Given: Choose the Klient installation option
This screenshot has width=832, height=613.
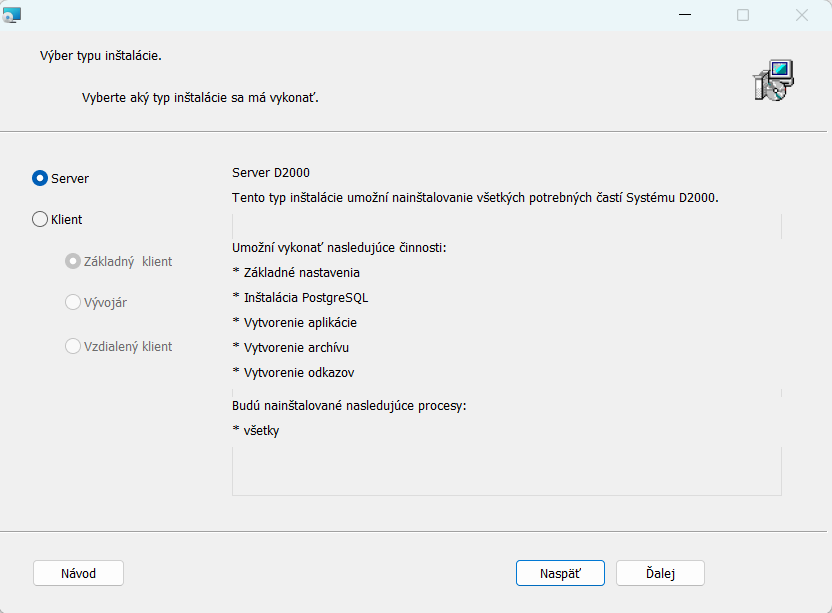Looking at the screenshot, I should point(40,219).
